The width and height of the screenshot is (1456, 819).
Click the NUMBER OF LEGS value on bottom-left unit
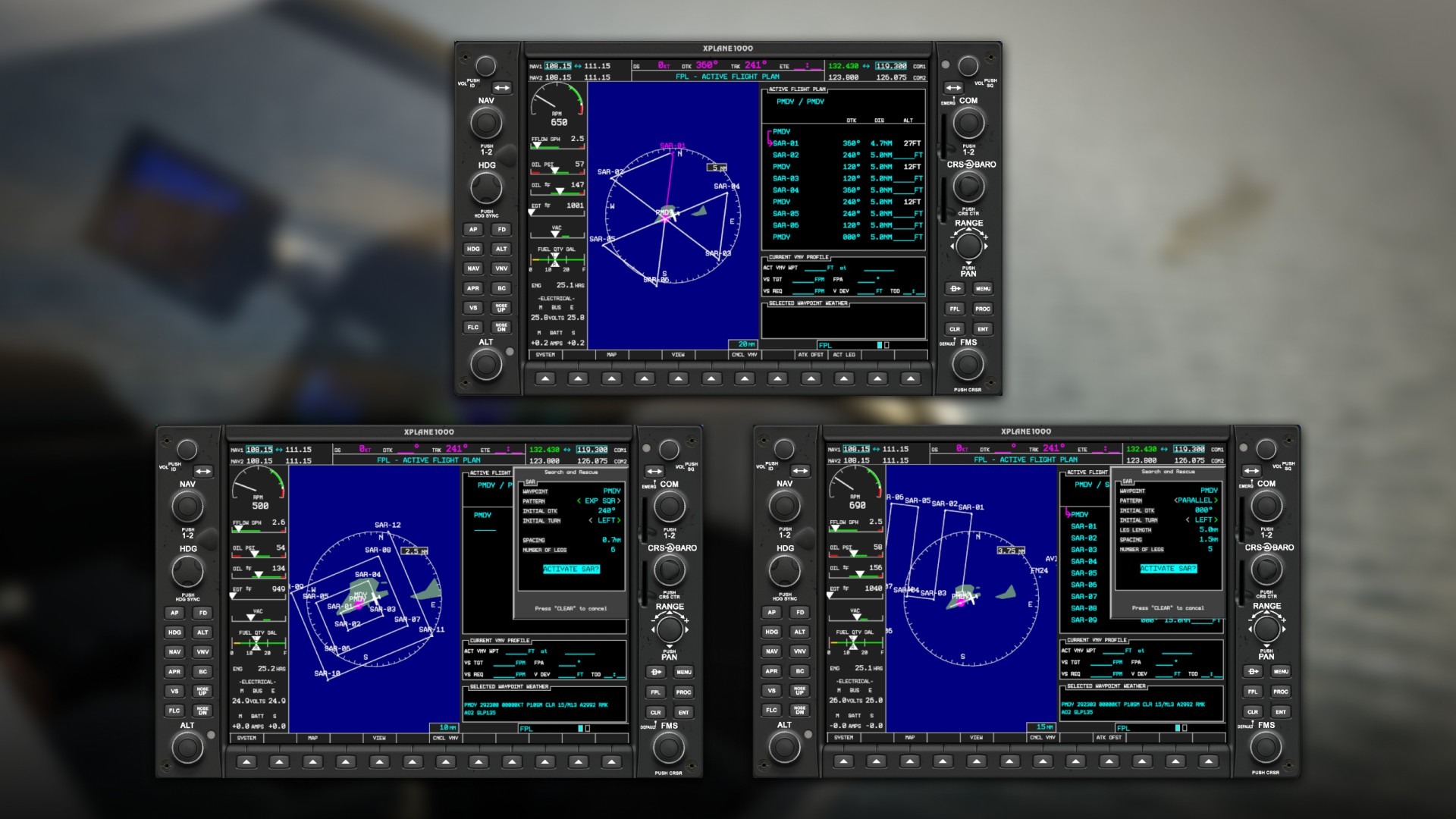613,550
